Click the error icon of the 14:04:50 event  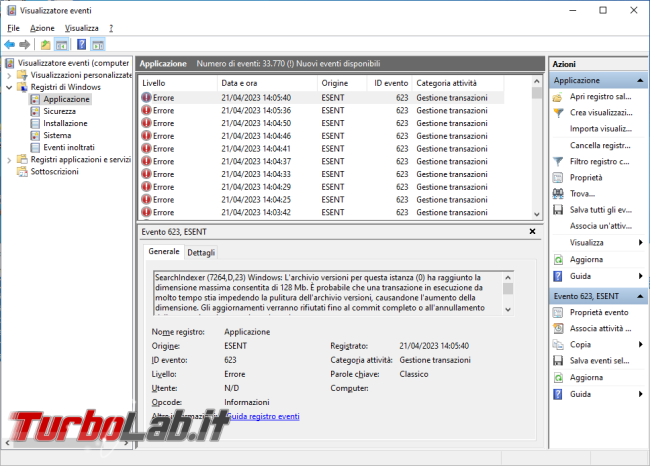pos(146,123)
